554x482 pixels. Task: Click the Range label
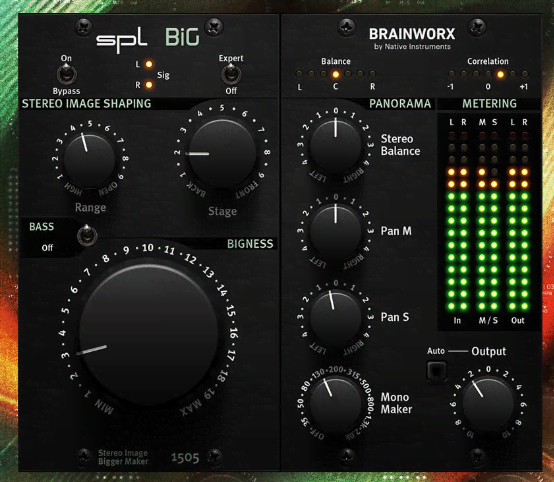[x=90, y=208]
